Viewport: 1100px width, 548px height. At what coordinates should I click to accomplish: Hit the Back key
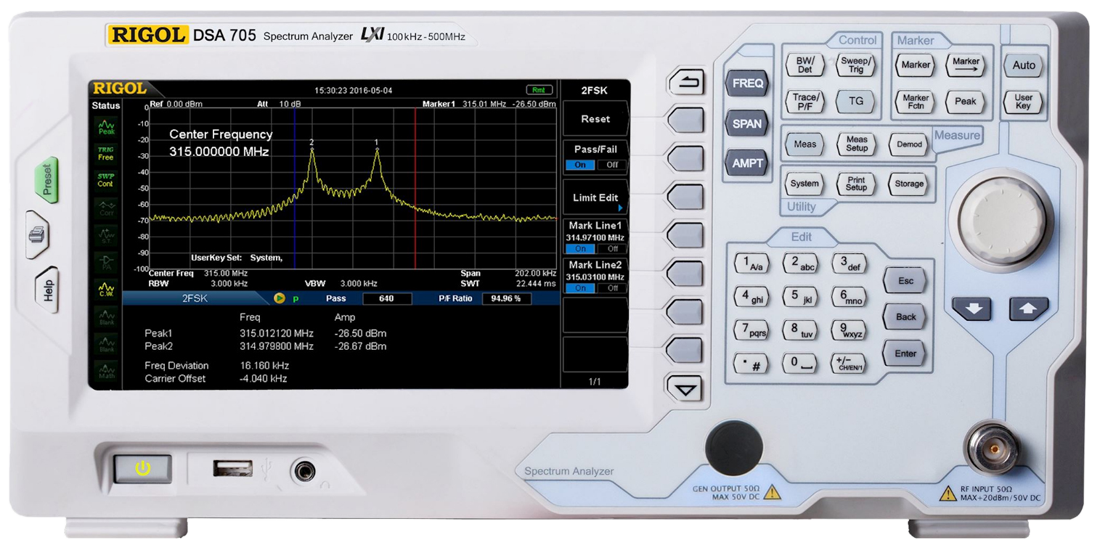click(x=906, y=316)
